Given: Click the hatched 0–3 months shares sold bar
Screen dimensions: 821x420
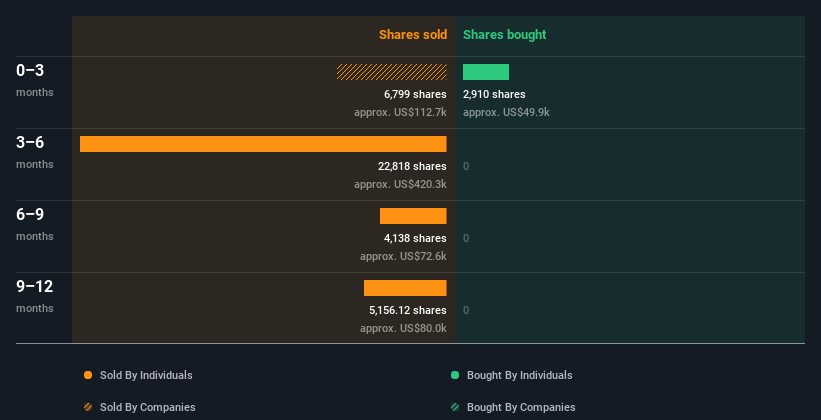Looking at the screenshot, I should [392, 72].
